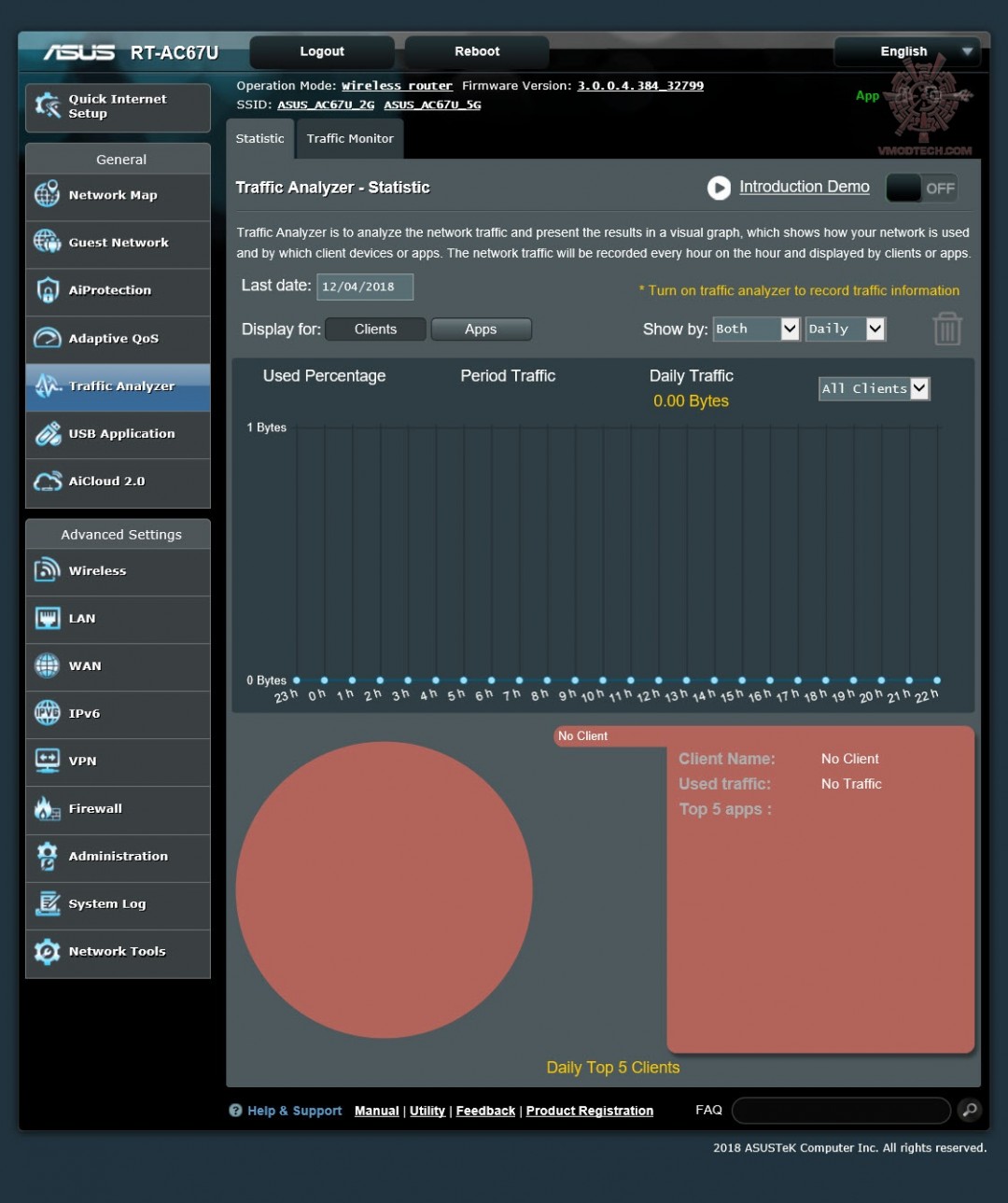Click the USB Application icon
Screen dimensions: 1008x1203
pyautogui.click(x=48, y=434)
